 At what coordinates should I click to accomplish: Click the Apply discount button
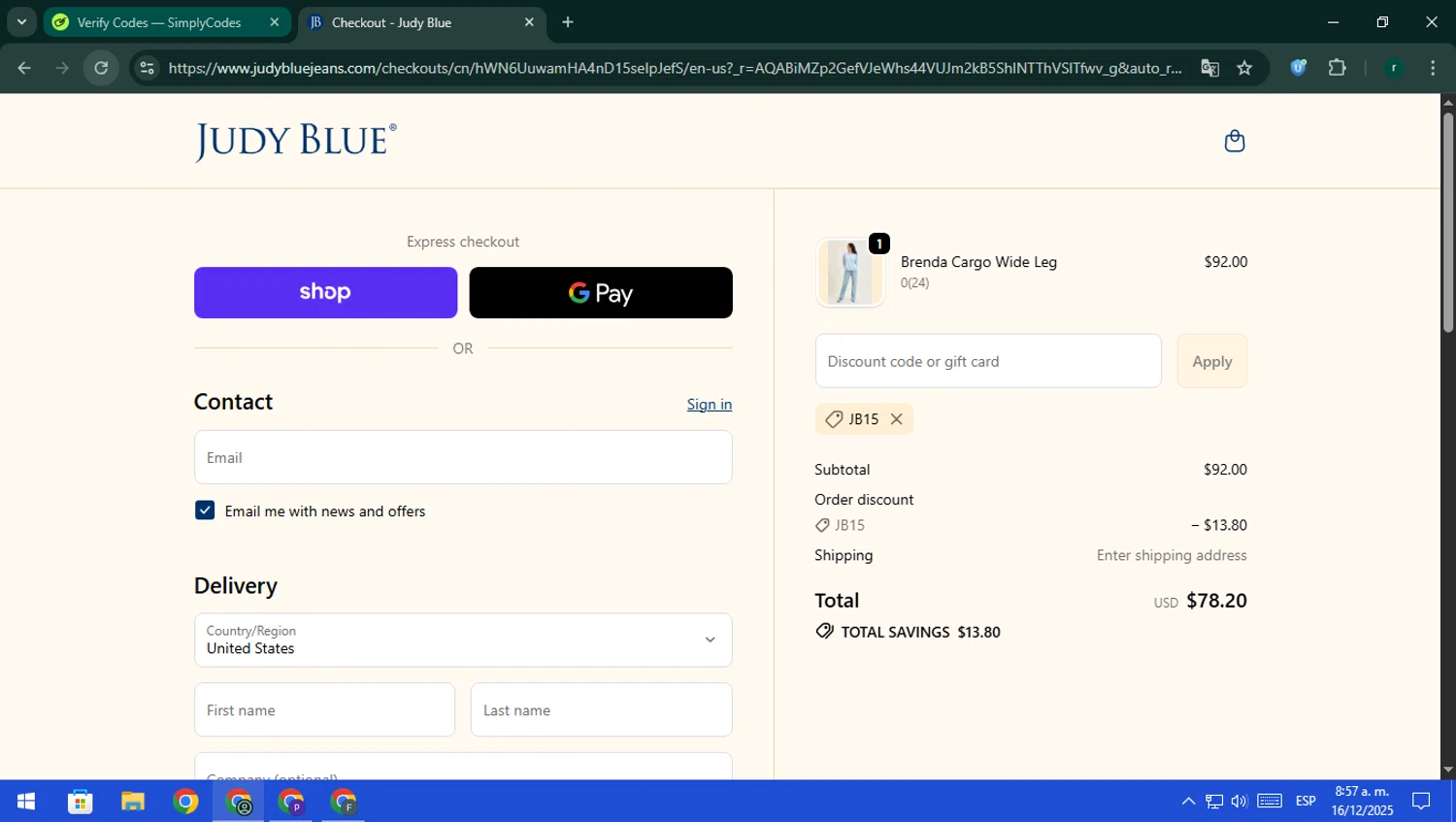[x=1211, y=361]
